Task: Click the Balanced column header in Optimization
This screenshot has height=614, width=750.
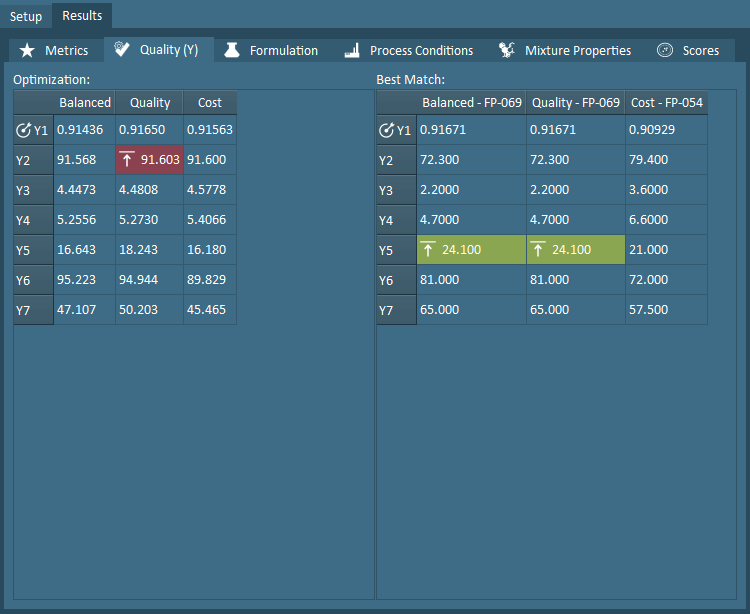Action: click(x=85, y=102)
